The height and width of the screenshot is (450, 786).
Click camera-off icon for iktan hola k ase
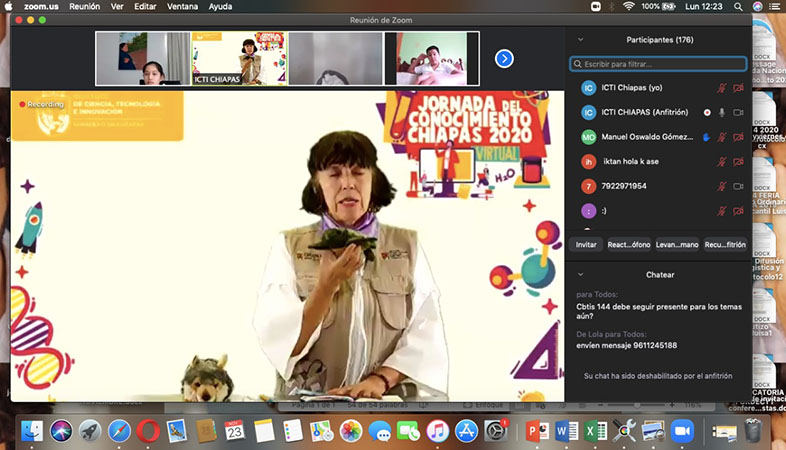click(738, 161)
